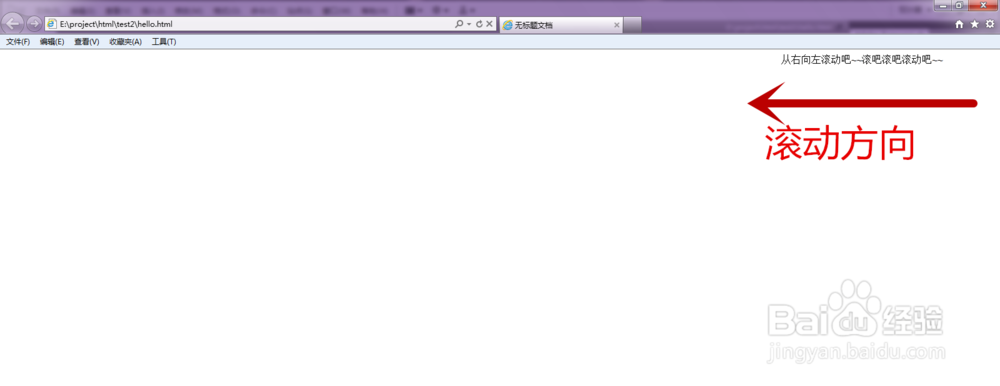Click the IE page icon in address bar
The width and height of the screenshot is (1000, 386).
coord(52,24)
